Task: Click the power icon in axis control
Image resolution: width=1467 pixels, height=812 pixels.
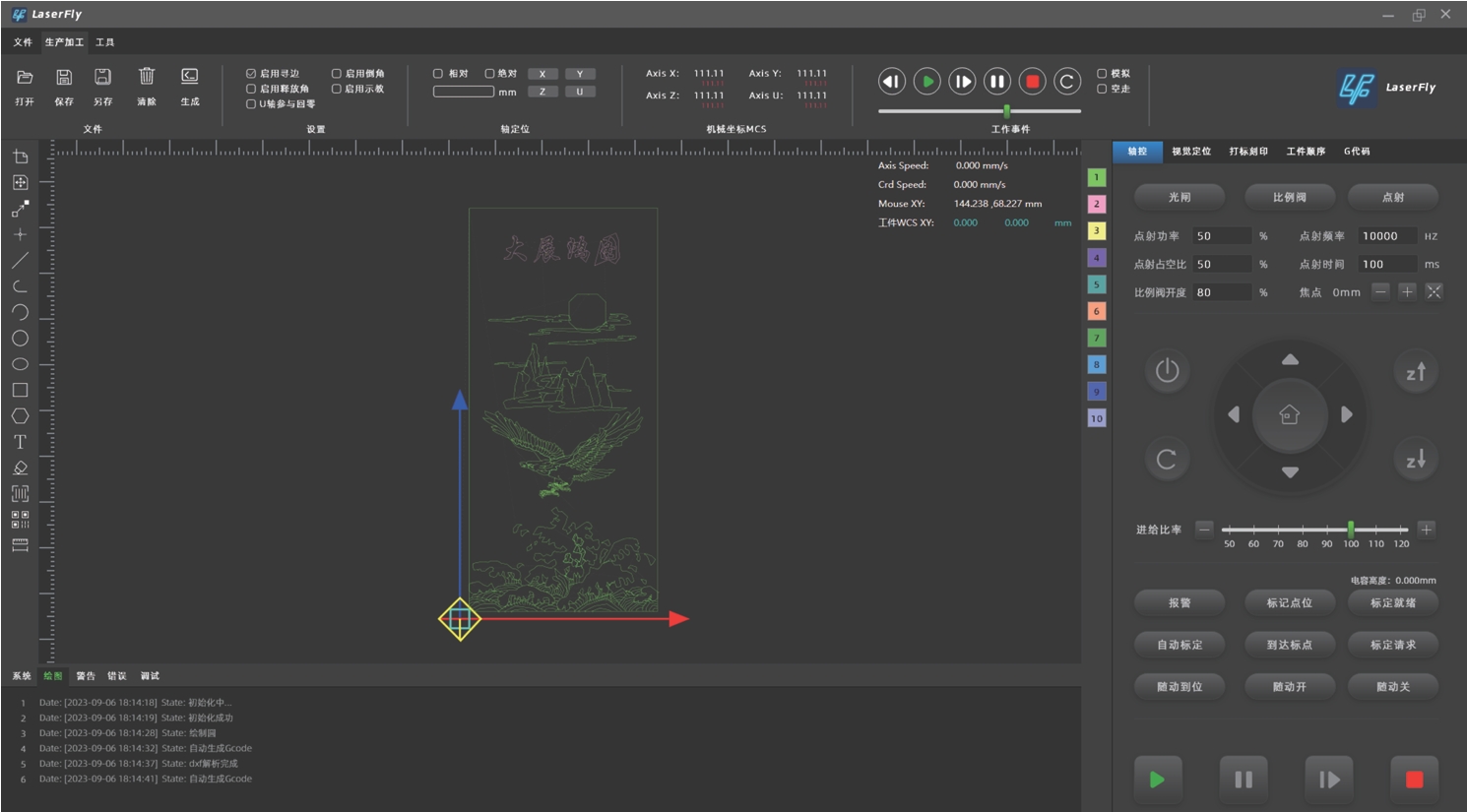Action: click(x=1167, y=371)
